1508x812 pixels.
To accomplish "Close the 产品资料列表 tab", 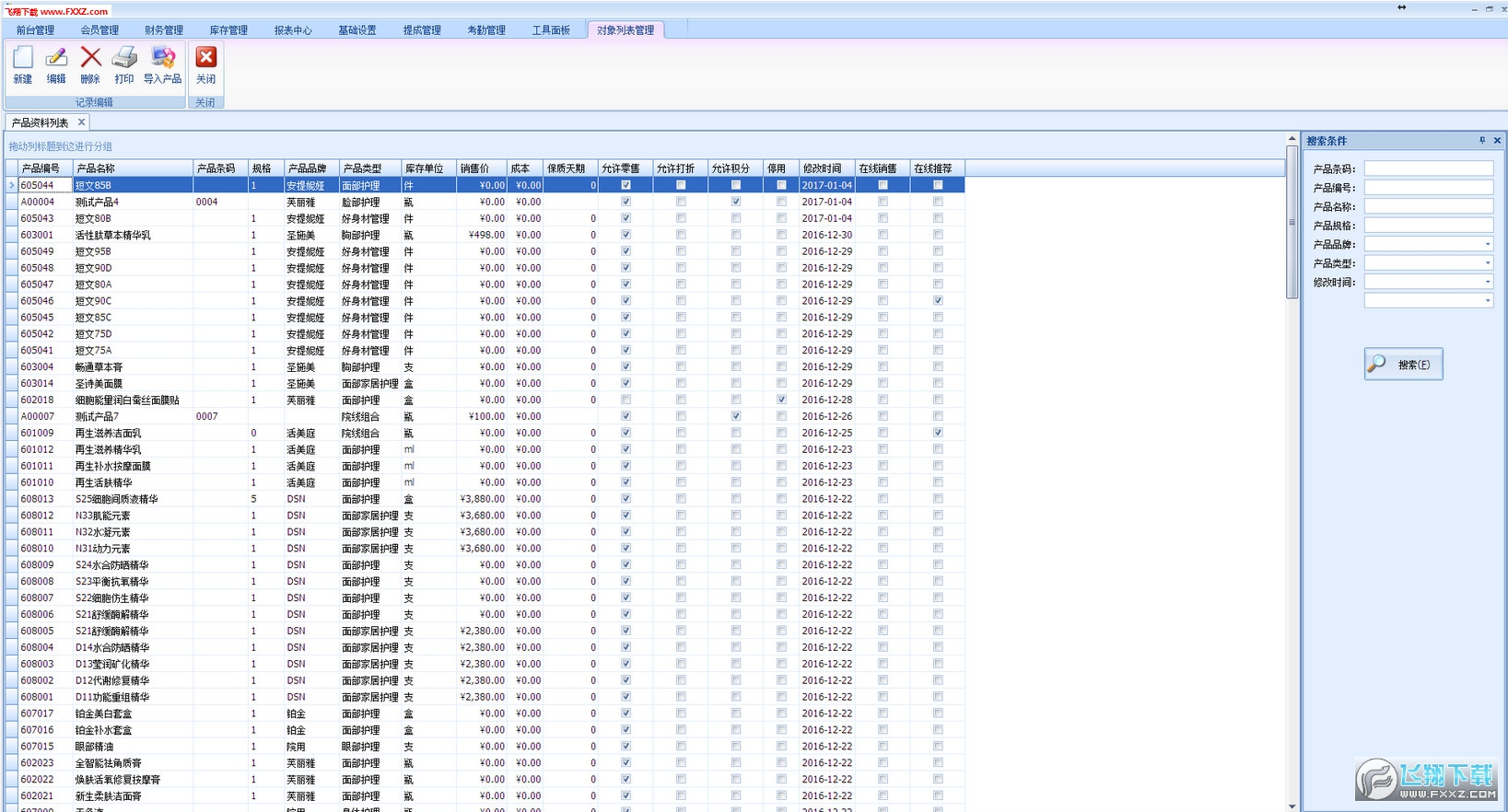I will tap(81, 122).
